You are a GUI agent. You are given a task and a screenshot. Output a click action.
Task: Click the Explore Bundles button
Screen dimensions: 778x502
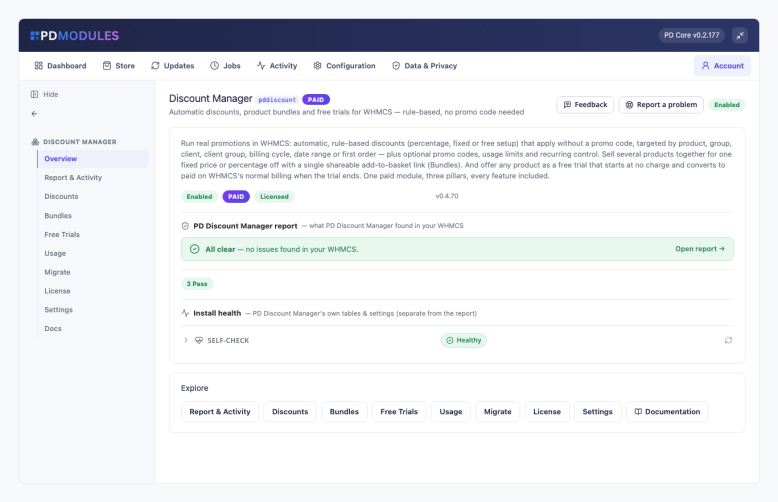point(344,412)
